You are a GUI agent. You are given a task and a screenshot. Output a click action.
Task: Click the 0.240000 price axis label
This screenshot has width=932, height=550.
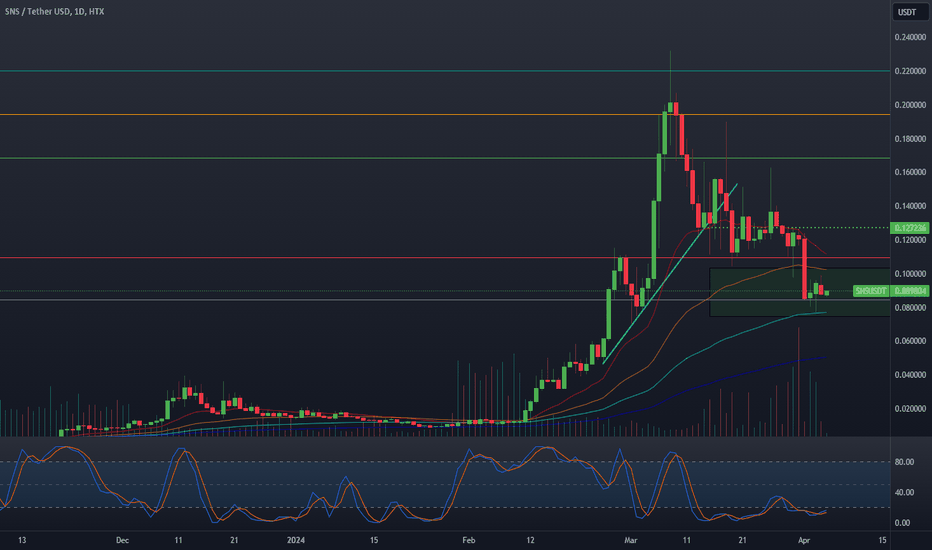tap(910, 37)
